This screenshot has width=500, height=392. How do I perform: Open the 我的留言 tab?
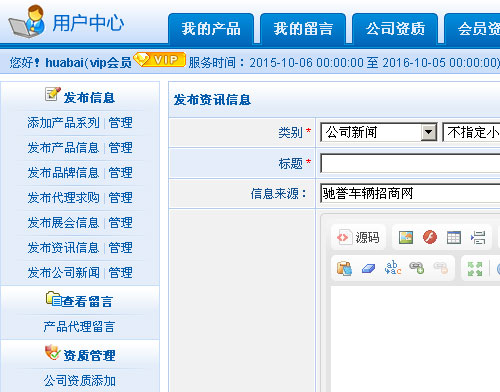click(303, 28)
